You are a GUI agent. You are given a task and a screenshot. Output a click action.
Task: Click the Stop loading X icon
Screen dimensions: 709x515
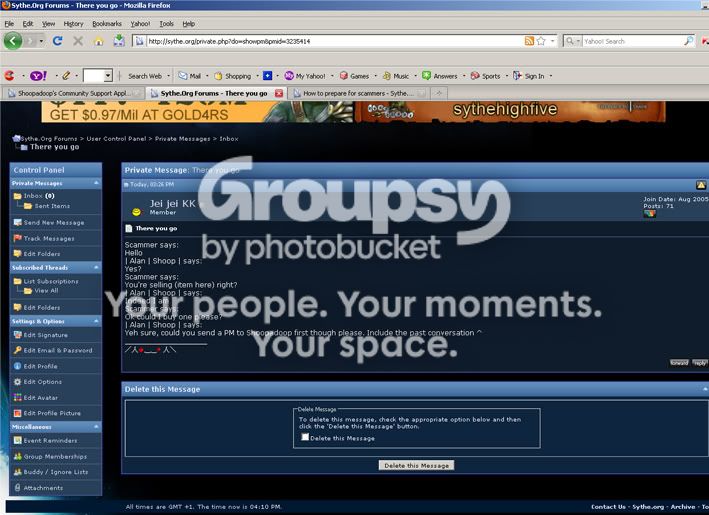click(x=78, y=41)
